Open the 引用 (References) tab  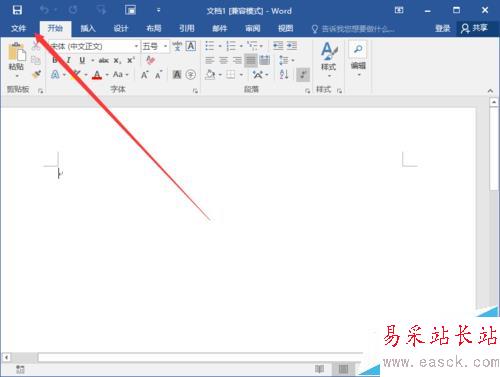point(187,28)
